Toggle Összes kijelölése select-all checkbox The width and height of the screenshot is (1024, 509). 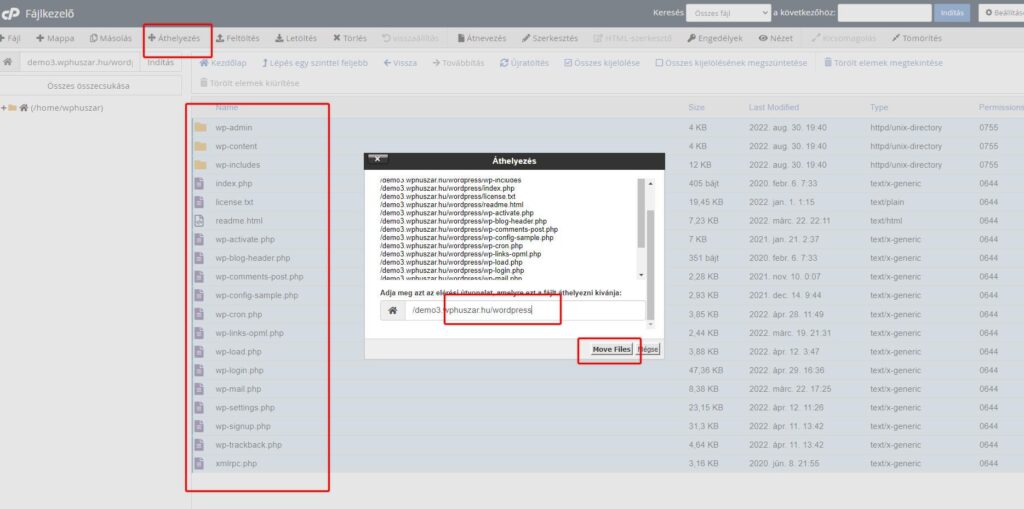click(x=569, y=62)
